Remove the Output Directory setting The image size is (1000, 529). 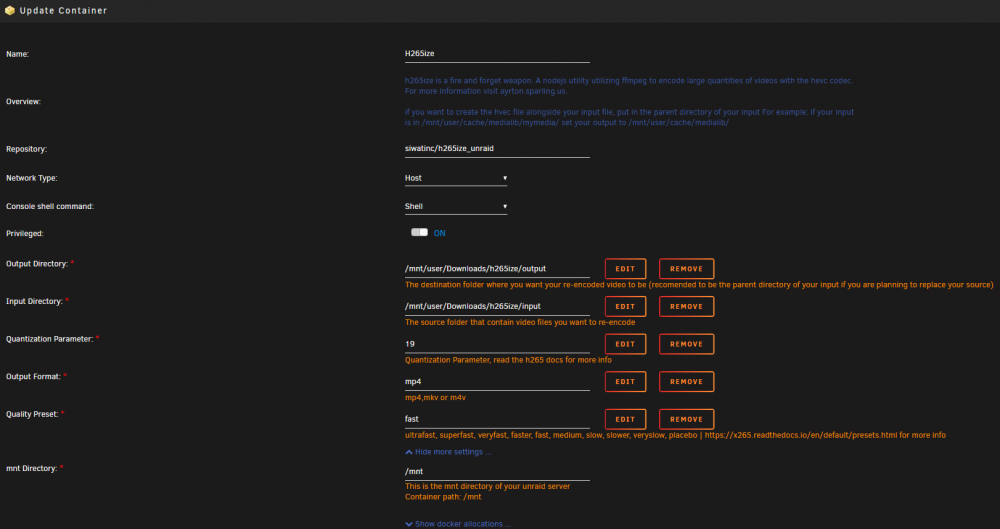(x=686, y=269)
